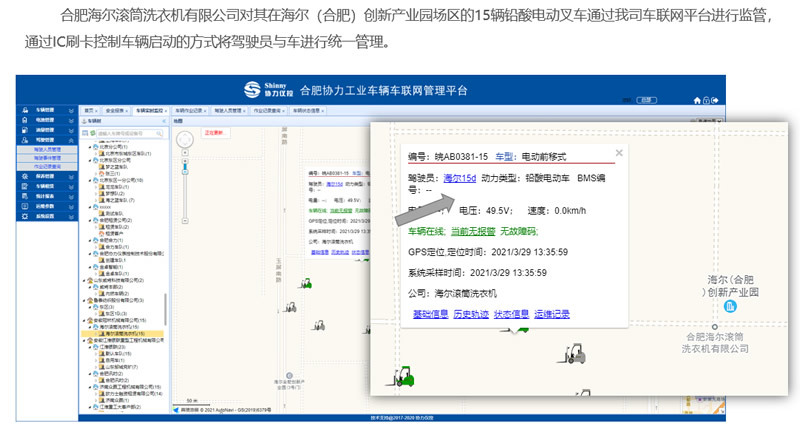Click the 车辆管理 sidebar icon
This screenshot has width=800, height=438.
point(25,110)
